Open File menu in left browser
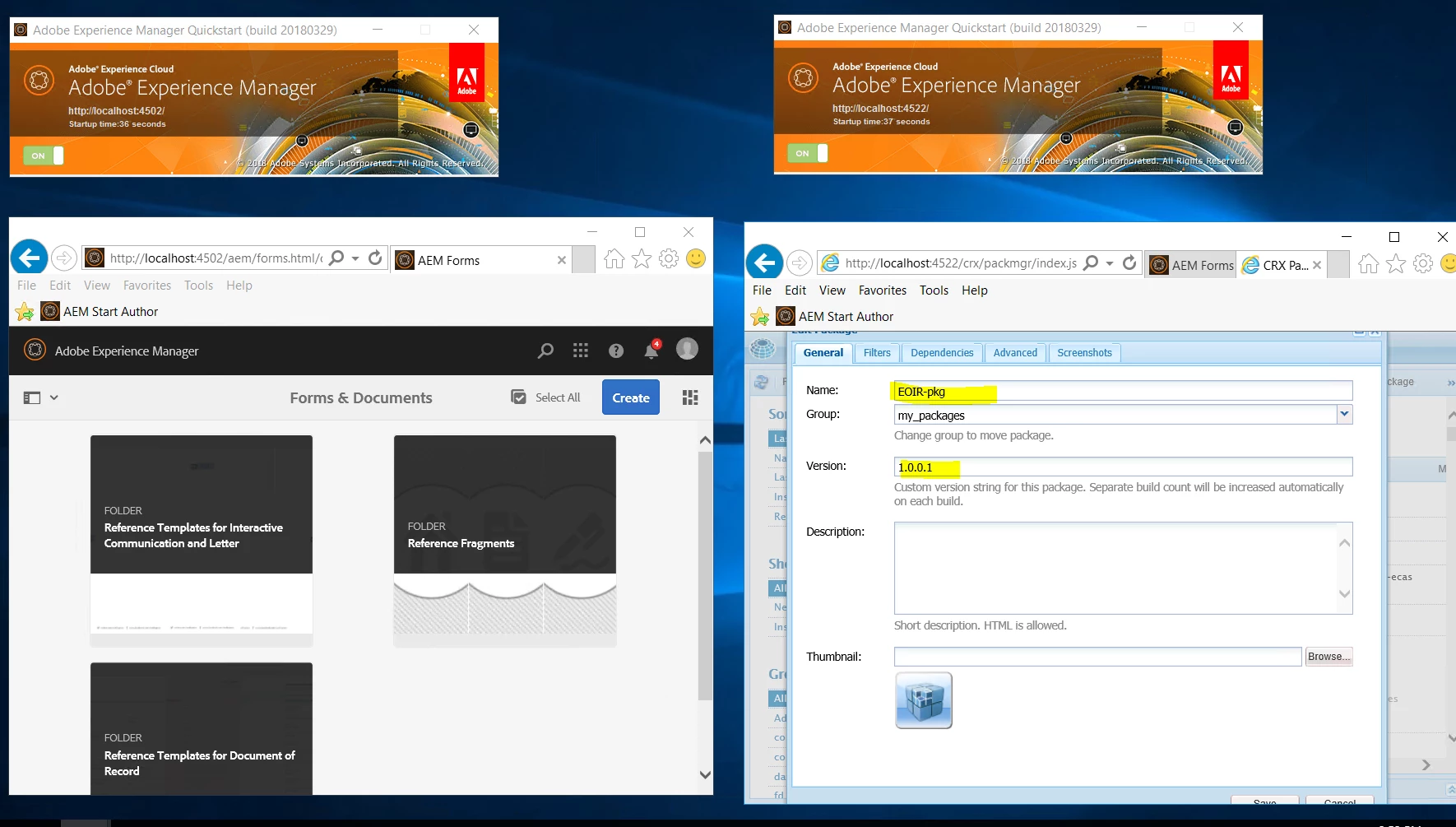This screenshot has width=1456, height=827. click(27, 286)
